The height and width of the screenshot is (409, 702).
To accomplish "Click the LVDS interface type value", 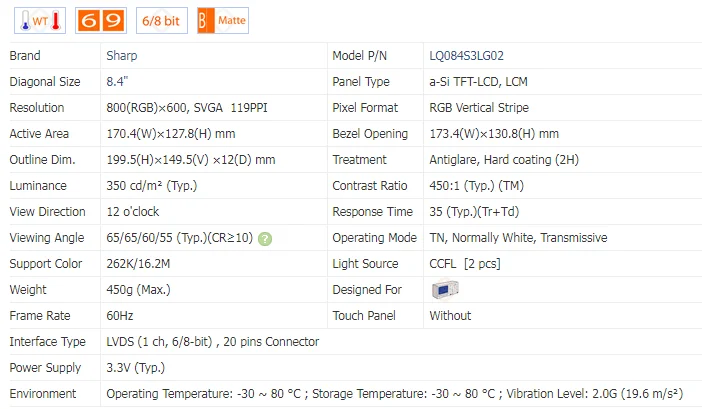I will pos(212,342).
